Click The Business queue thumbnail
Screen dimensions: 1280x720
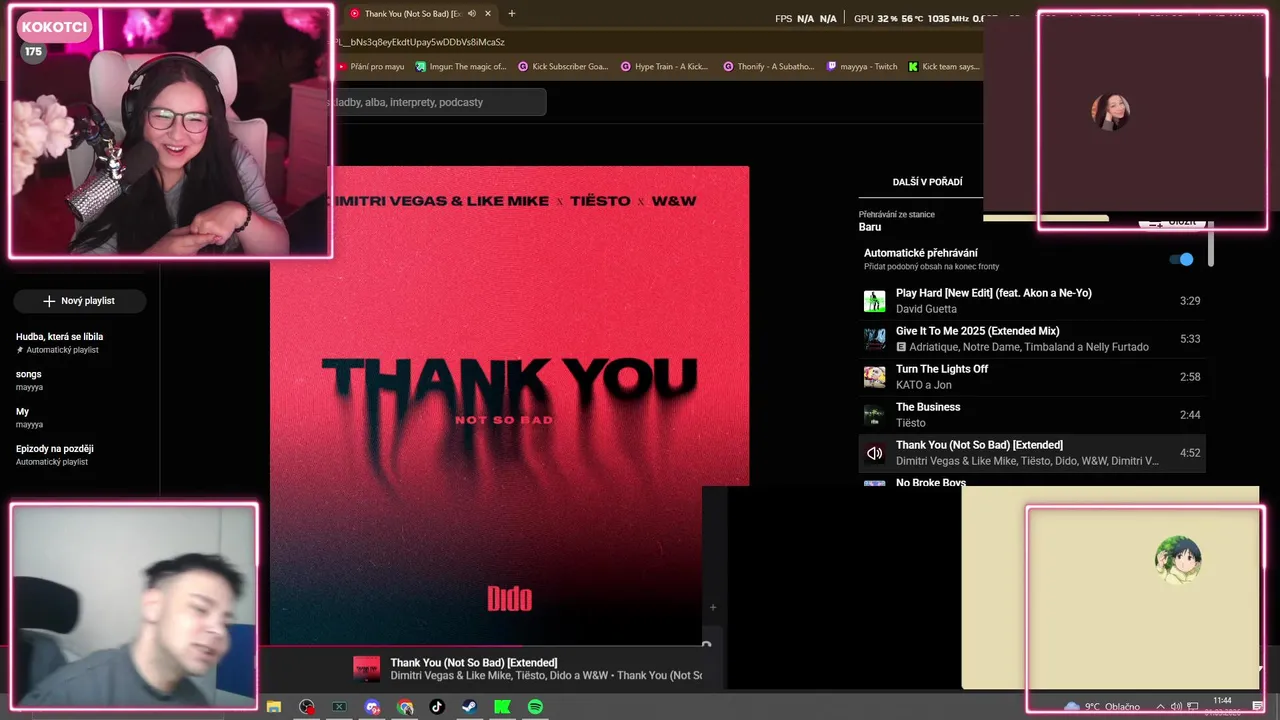click(874, 415)
